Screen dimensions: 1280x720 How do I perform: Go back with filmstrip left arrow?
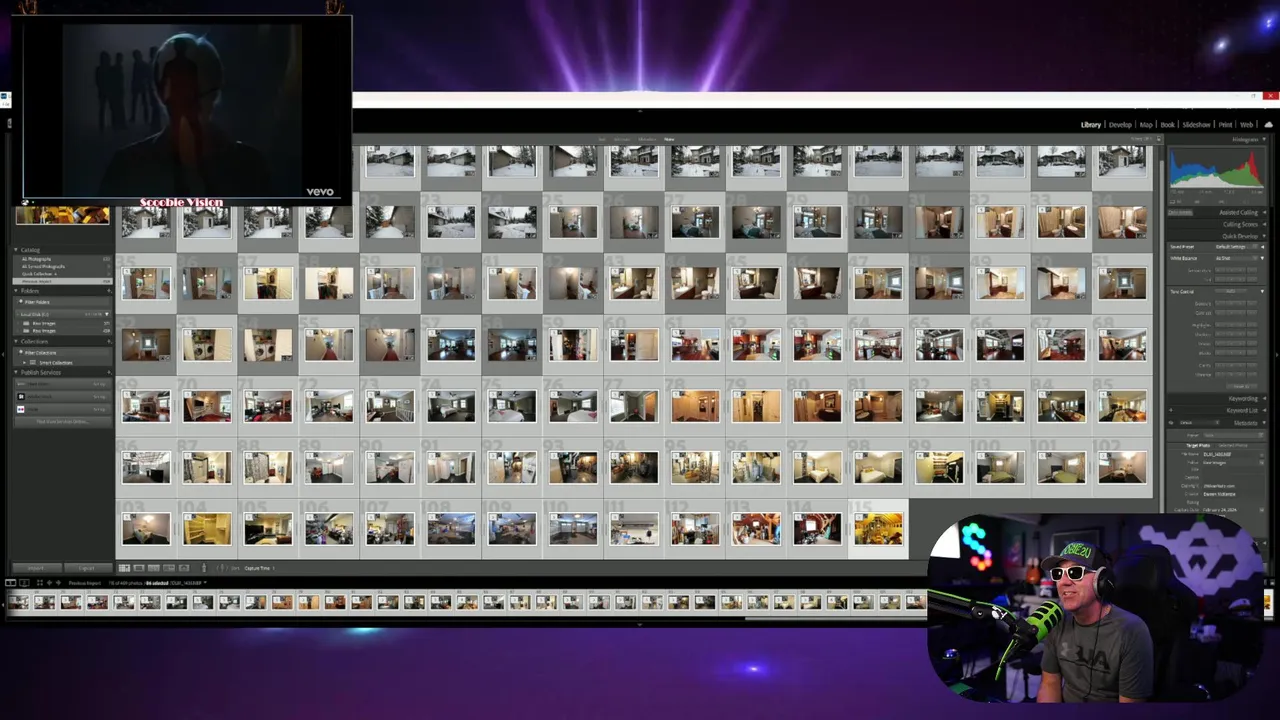tap(49, 582)
